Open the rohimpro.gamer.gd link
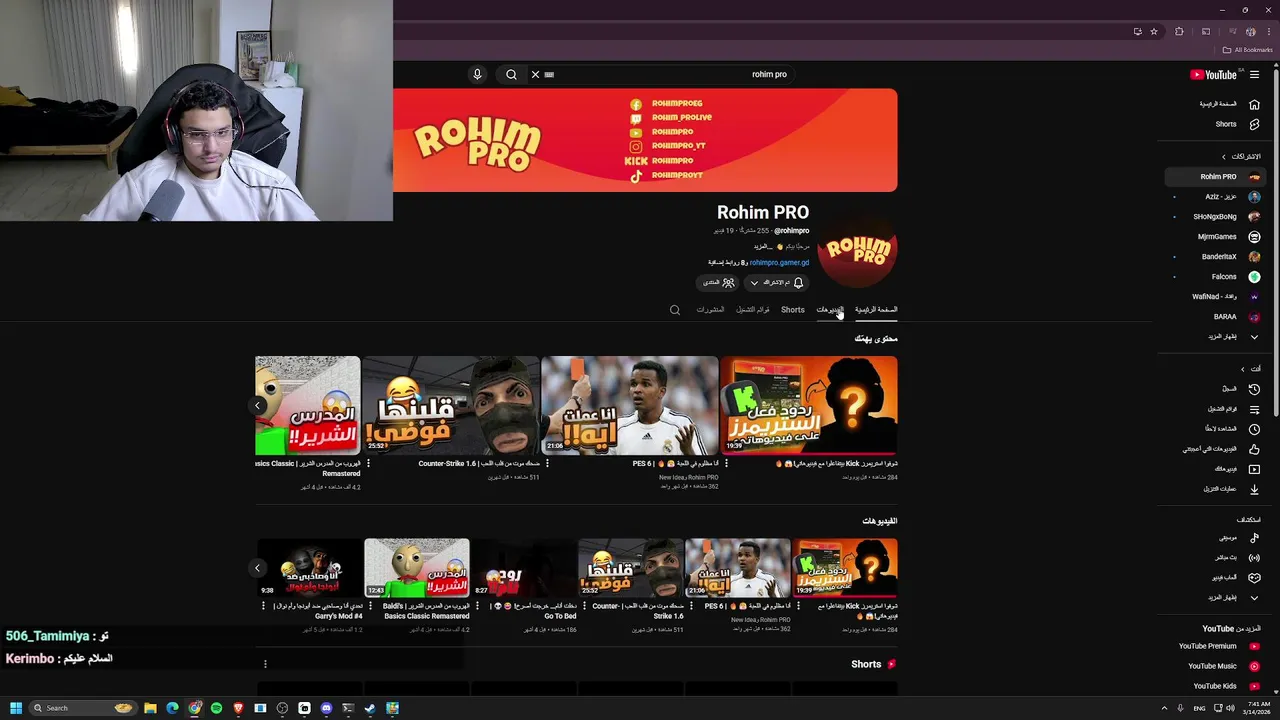 [x=779, y=262]
